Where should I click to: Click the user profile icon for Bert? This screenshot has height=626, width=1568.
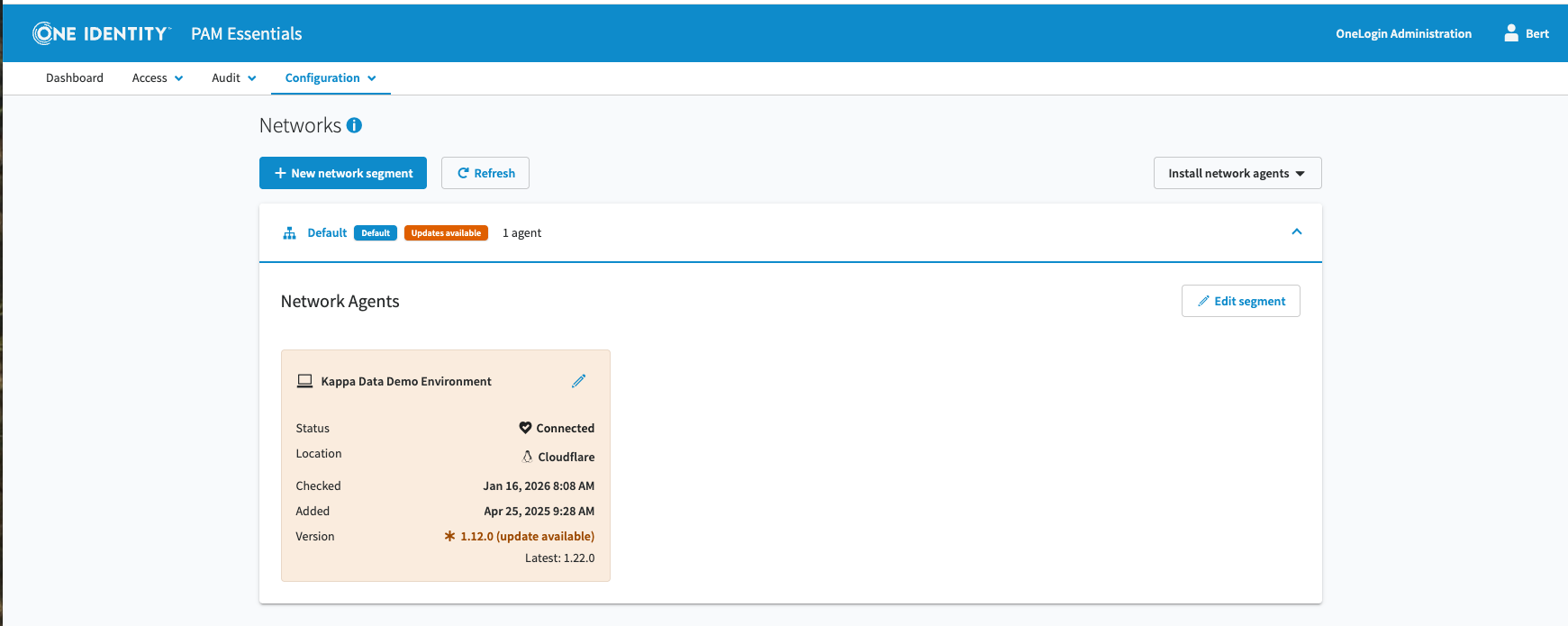pos(1511,33)
